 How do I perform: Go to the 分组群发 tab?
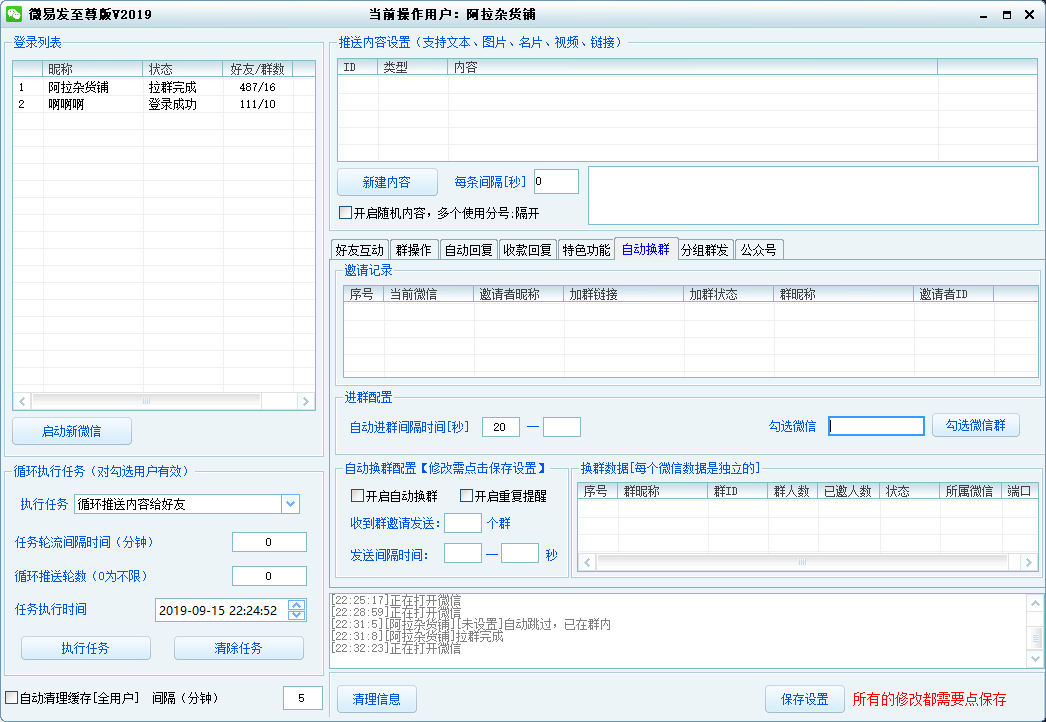pyautogui.click(x=705, y=250)
